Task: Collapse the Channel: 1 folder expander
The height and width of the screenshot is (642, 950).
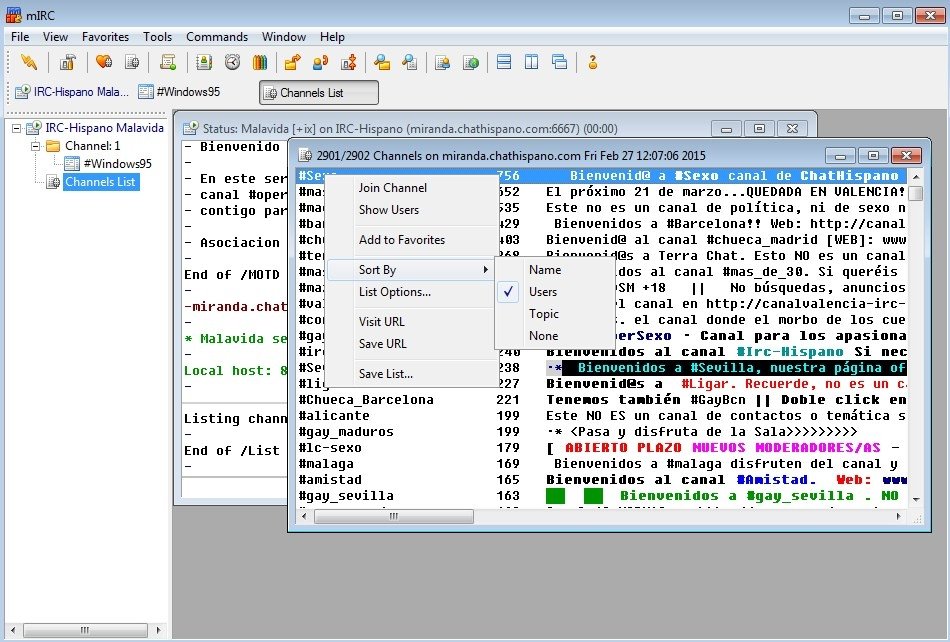Action: point(35,146)
